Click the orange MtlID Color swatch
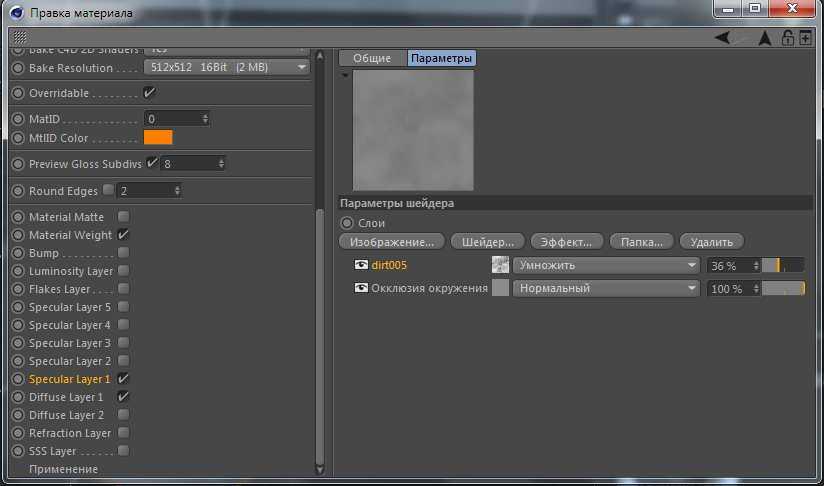This screenshot has height=486, width=824. 158,138
